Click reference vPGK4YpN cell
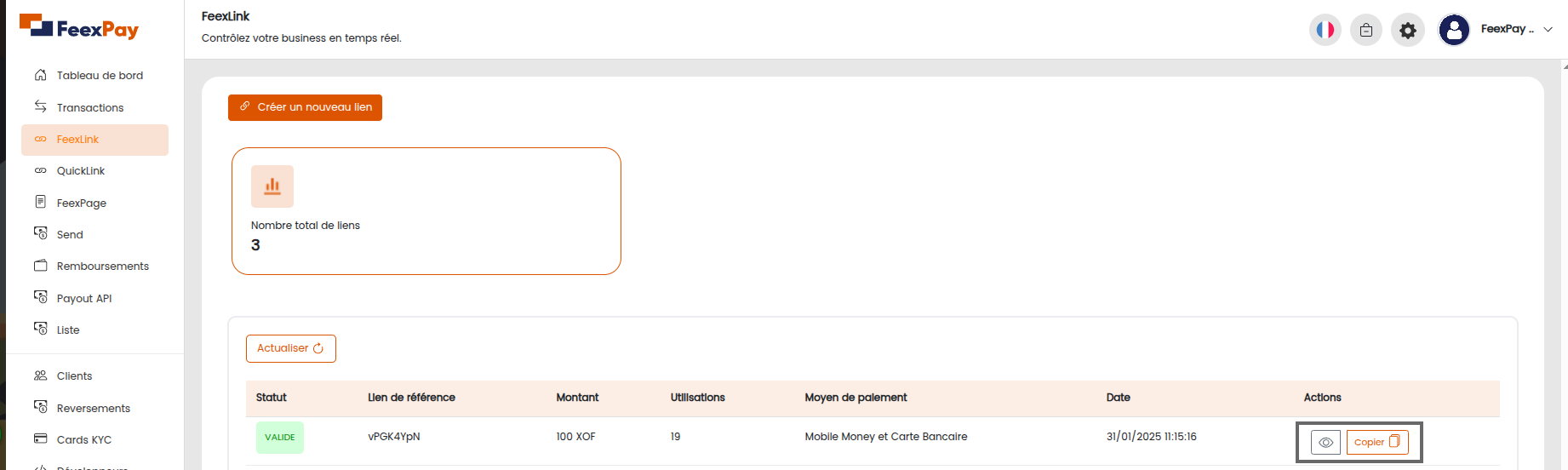This screenshot has height=470, width=1568. [x=394, y=437]
